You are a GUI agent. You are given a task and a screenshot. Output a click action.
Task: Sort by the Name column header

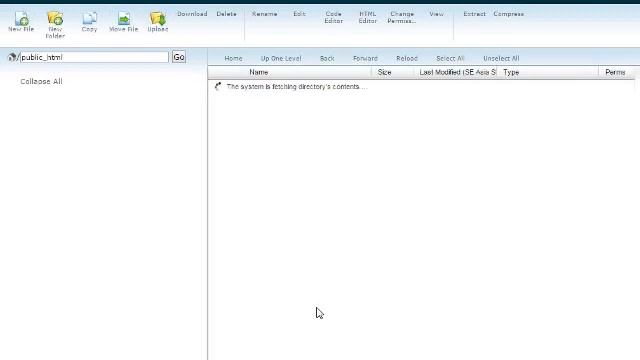pyautogui.click(x=259, y=72)
